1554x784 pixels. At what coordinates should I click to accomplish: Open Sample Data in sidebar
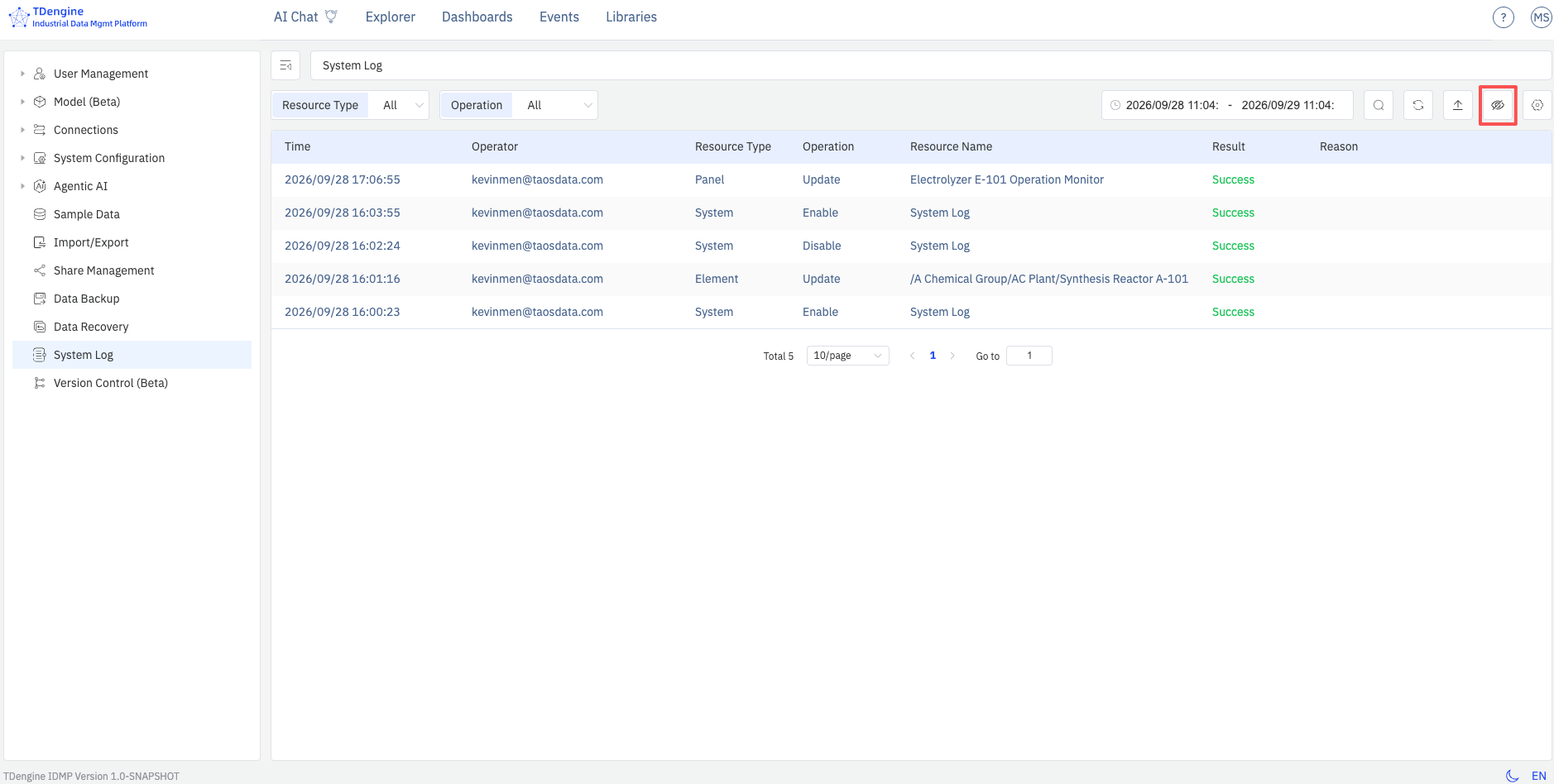(132, 214)
